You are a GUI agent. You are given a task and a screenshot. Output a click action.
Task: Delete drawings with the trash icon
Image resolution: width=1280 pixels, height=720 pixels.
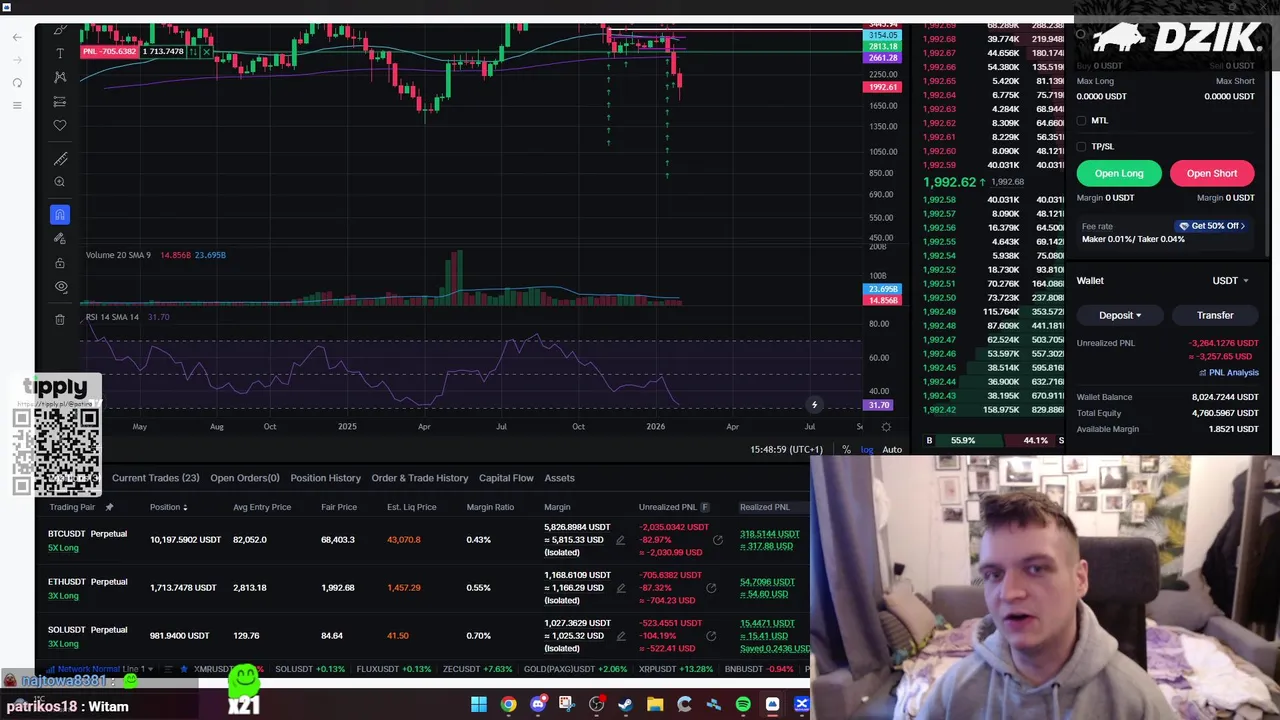pyautogui.click(x=60, y=320)
